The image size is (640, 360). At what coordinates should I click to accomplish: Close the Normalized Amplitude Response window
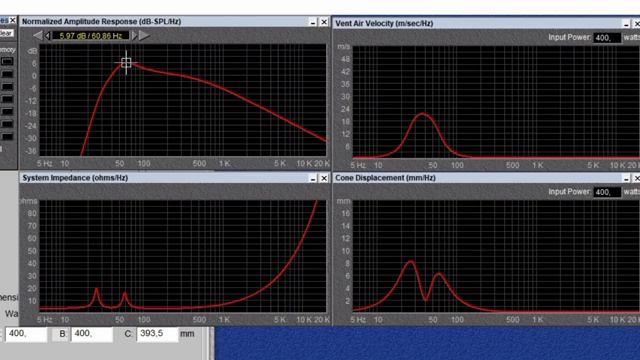tap(324, 22)
